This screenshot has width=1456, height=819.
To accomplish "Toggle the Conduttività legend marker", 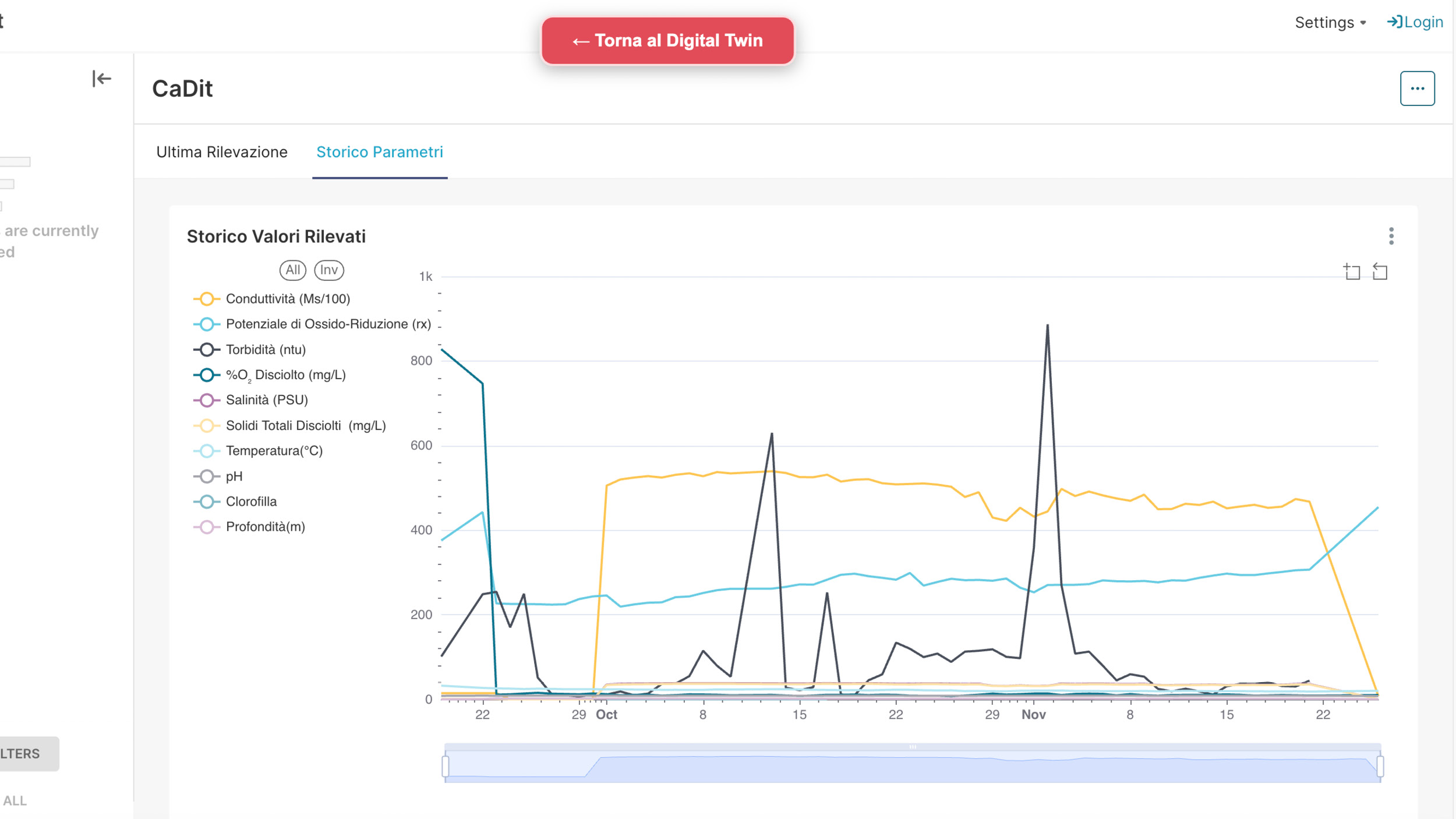I will click(206, 299).
